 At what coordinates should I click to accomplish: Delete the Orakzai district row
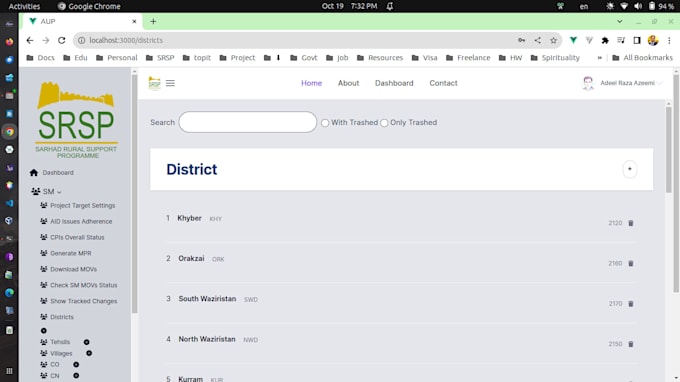[x=631, y=263]
